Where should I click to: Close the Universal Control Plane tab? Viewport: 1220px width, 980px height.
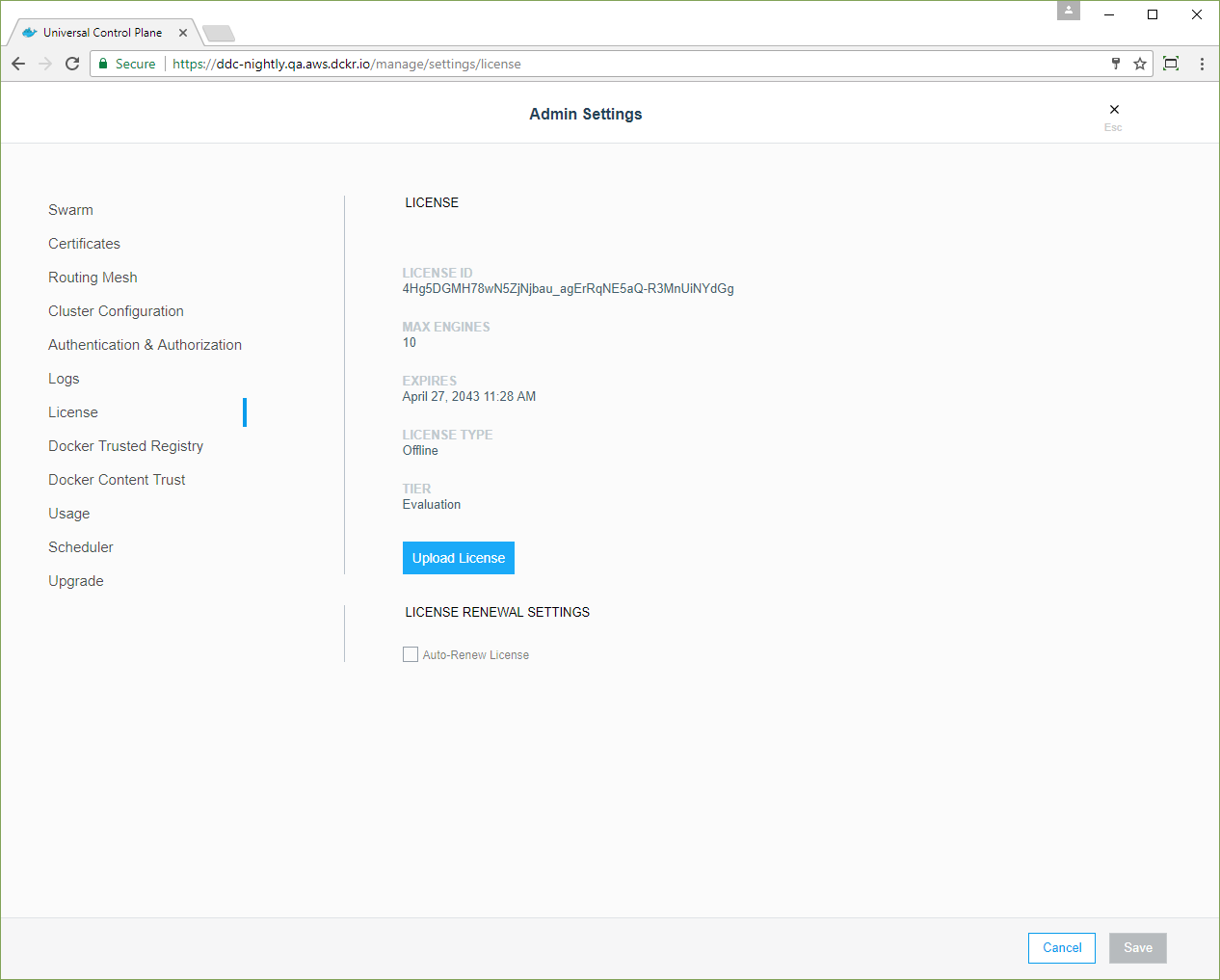pos(183,33)
